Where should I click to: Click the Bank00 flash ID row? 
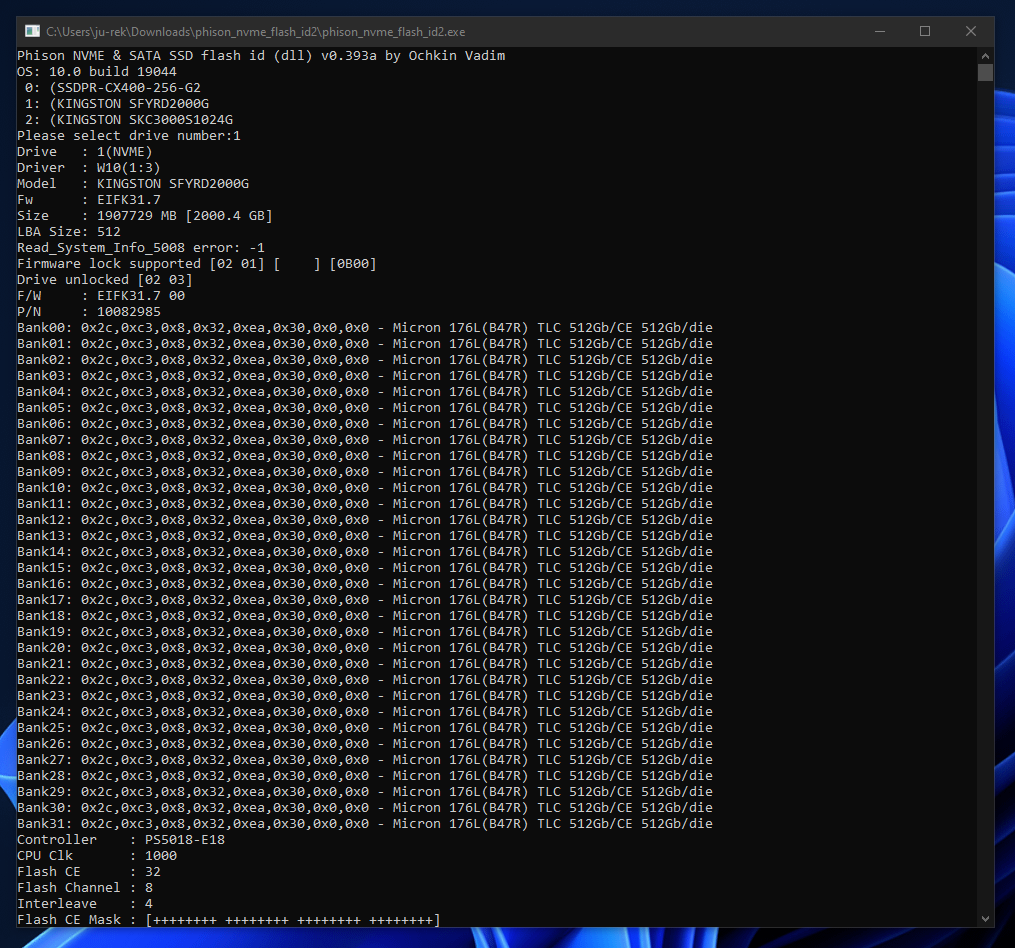[364, 328]
